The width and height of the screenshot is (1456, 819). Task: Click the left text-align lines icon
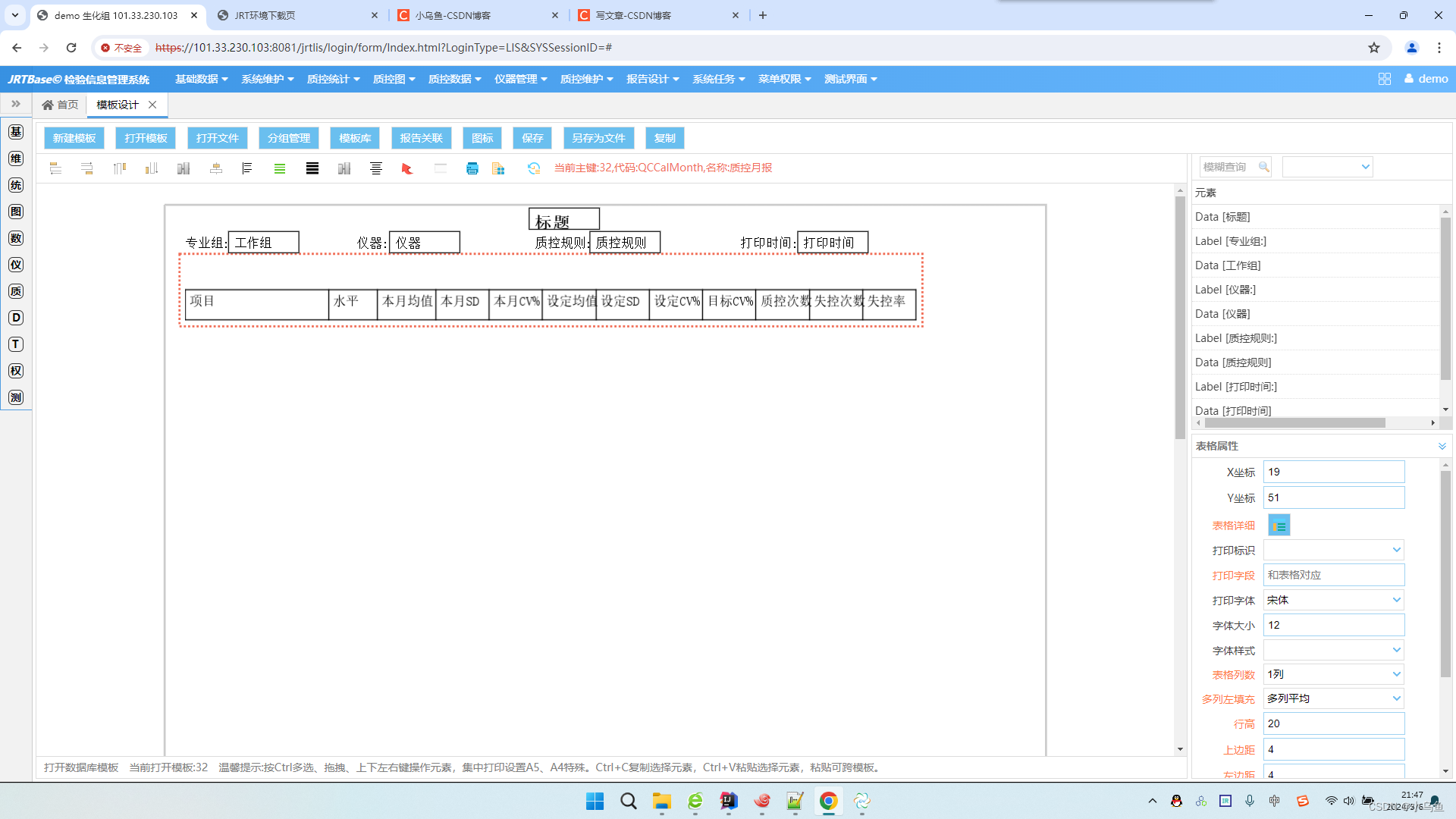pos(247,168)
